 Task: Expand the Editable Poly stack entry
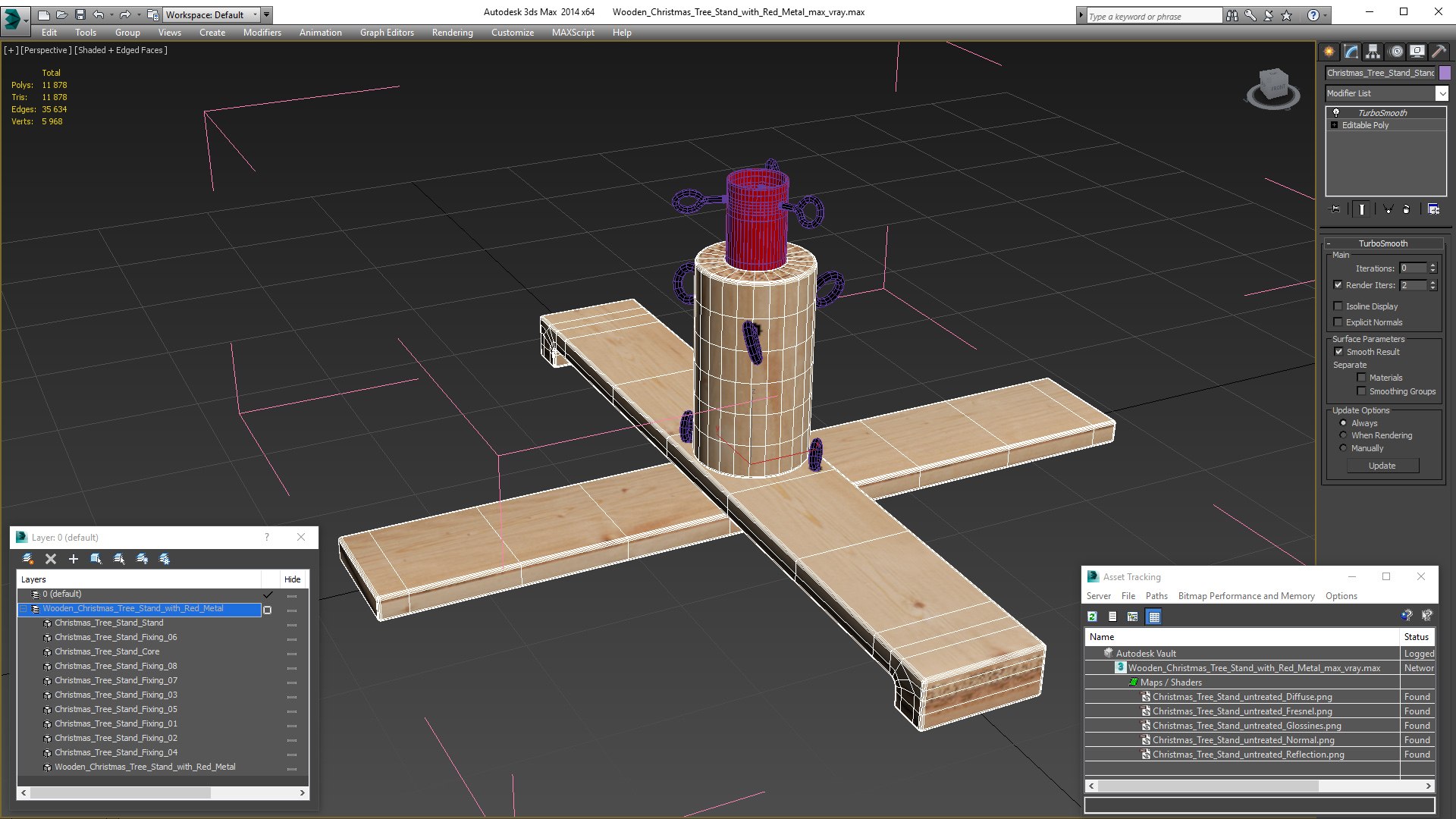click(1335, 125)
